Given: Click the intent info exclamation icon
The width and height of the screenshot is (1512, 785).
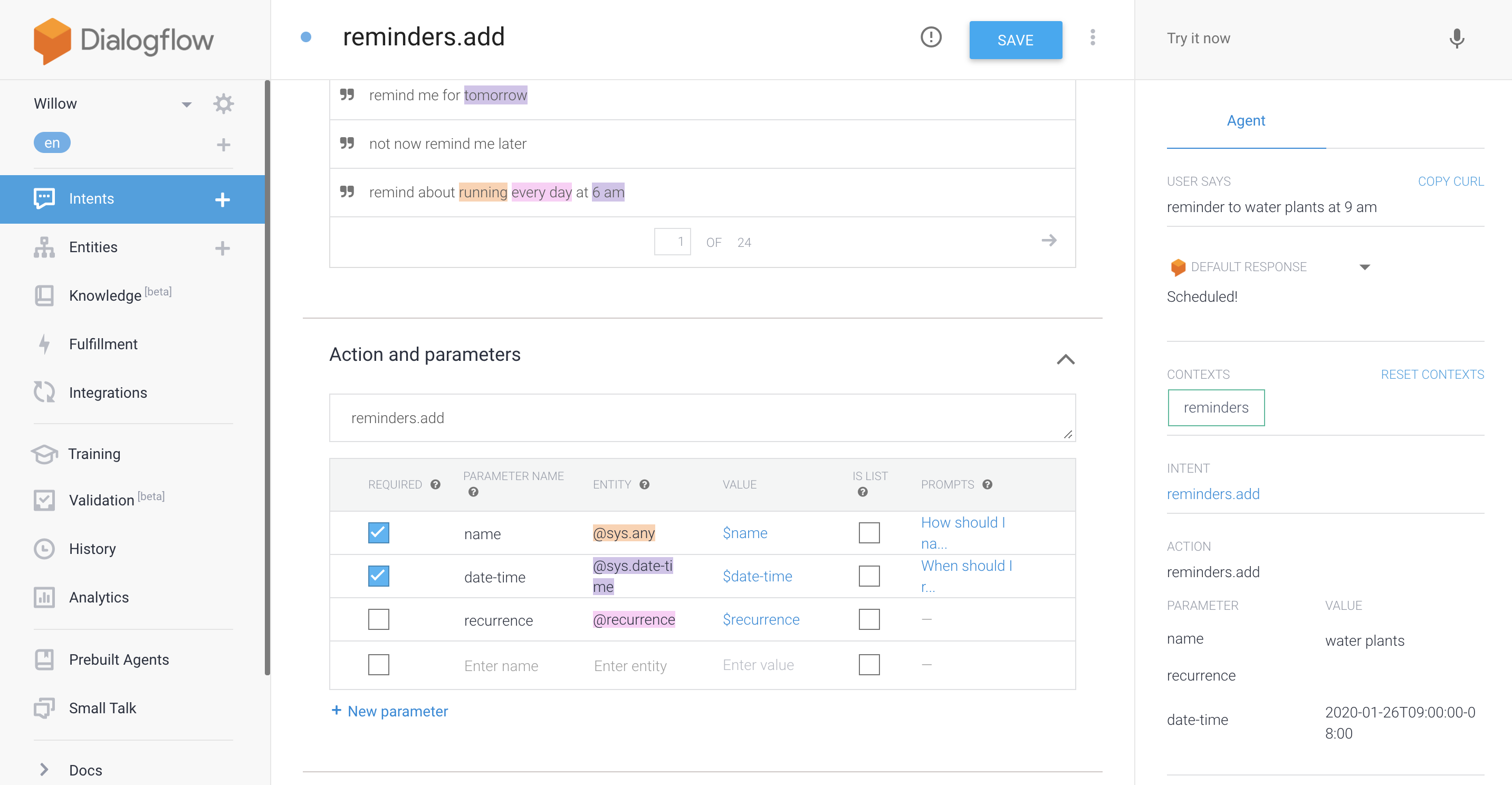Looking at the screenshot, I should [x=930, y=37].
